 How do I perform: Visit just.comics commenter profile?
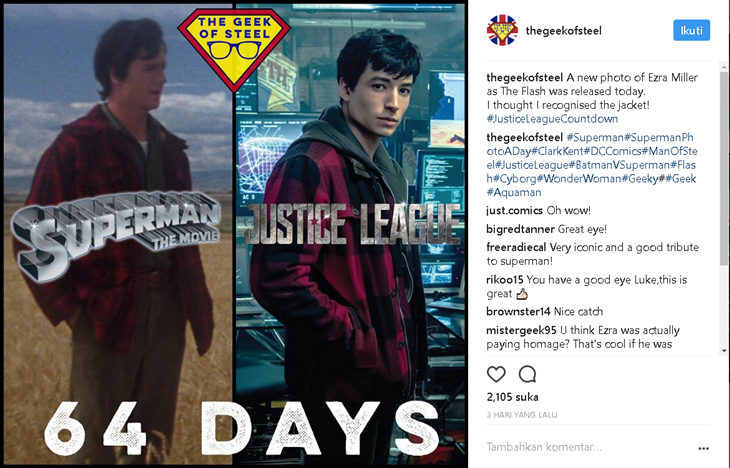click(x=514, y=210)
